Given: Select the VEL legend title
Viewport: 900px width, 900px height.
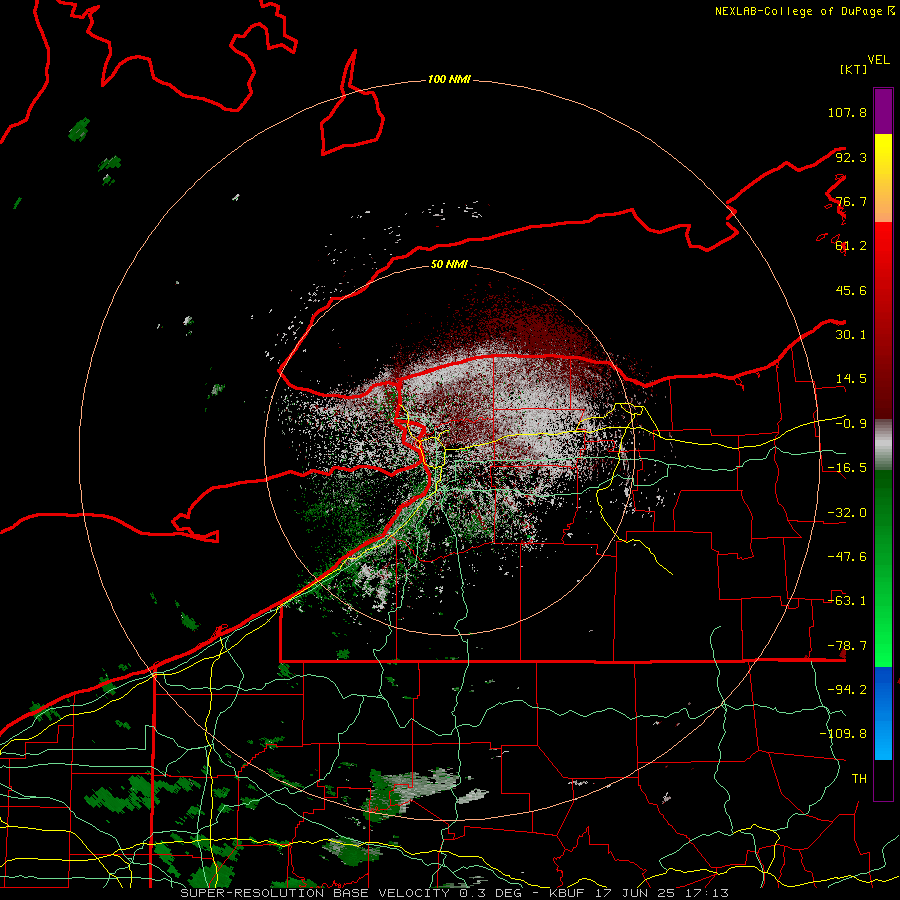Looking at the screenshot, I should pos(878,60).
